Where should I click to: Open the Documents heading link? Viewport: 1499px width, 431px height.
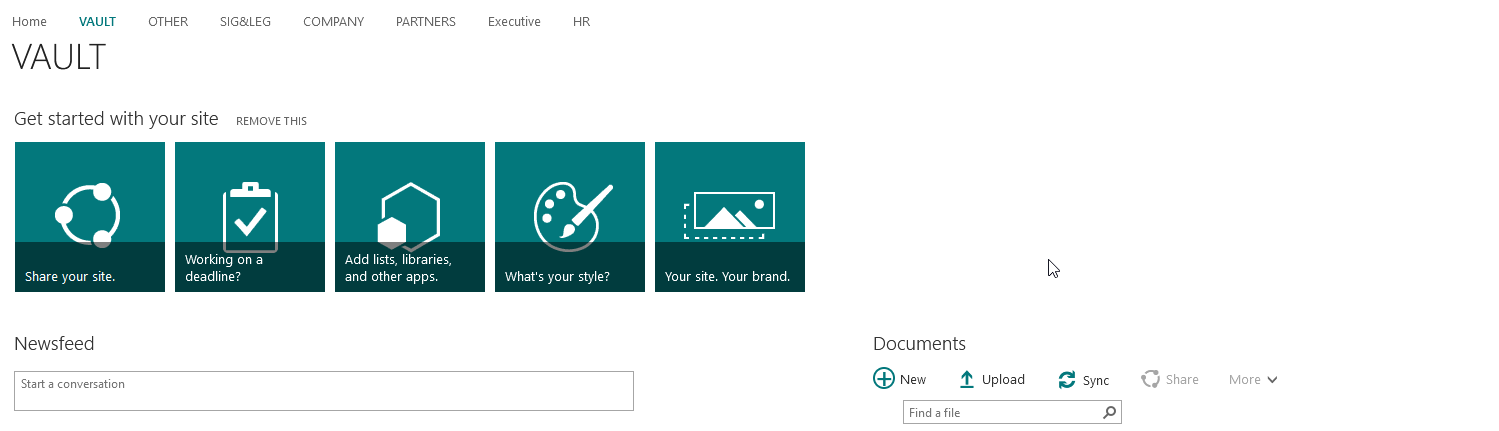pos(919,344)
